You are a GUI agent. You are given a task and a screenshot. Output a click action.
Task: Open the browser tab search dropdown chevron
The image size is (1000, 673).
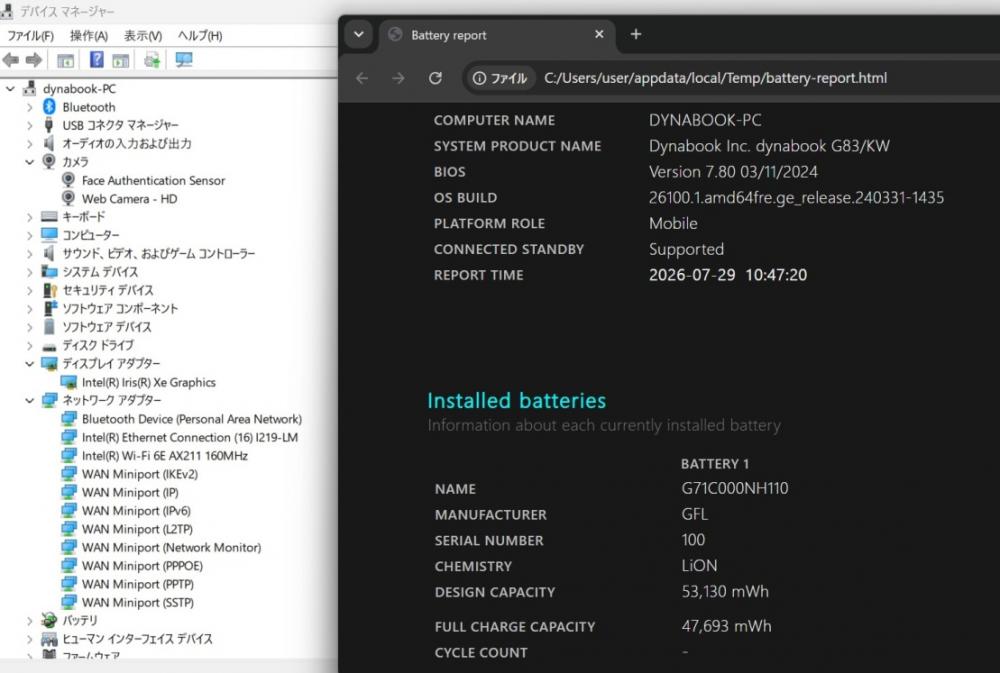(x=359, y=34)
